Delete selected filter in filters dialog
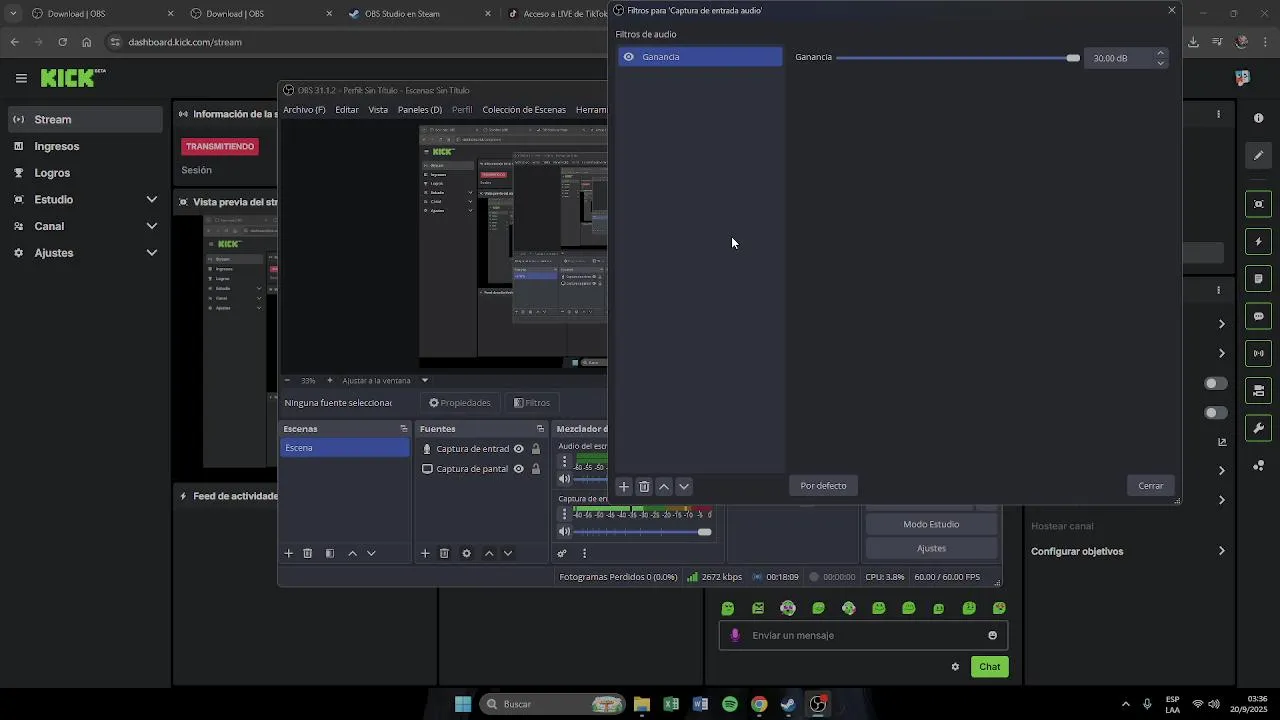This screenshot has width=1280, height=720. pos(644,487)
